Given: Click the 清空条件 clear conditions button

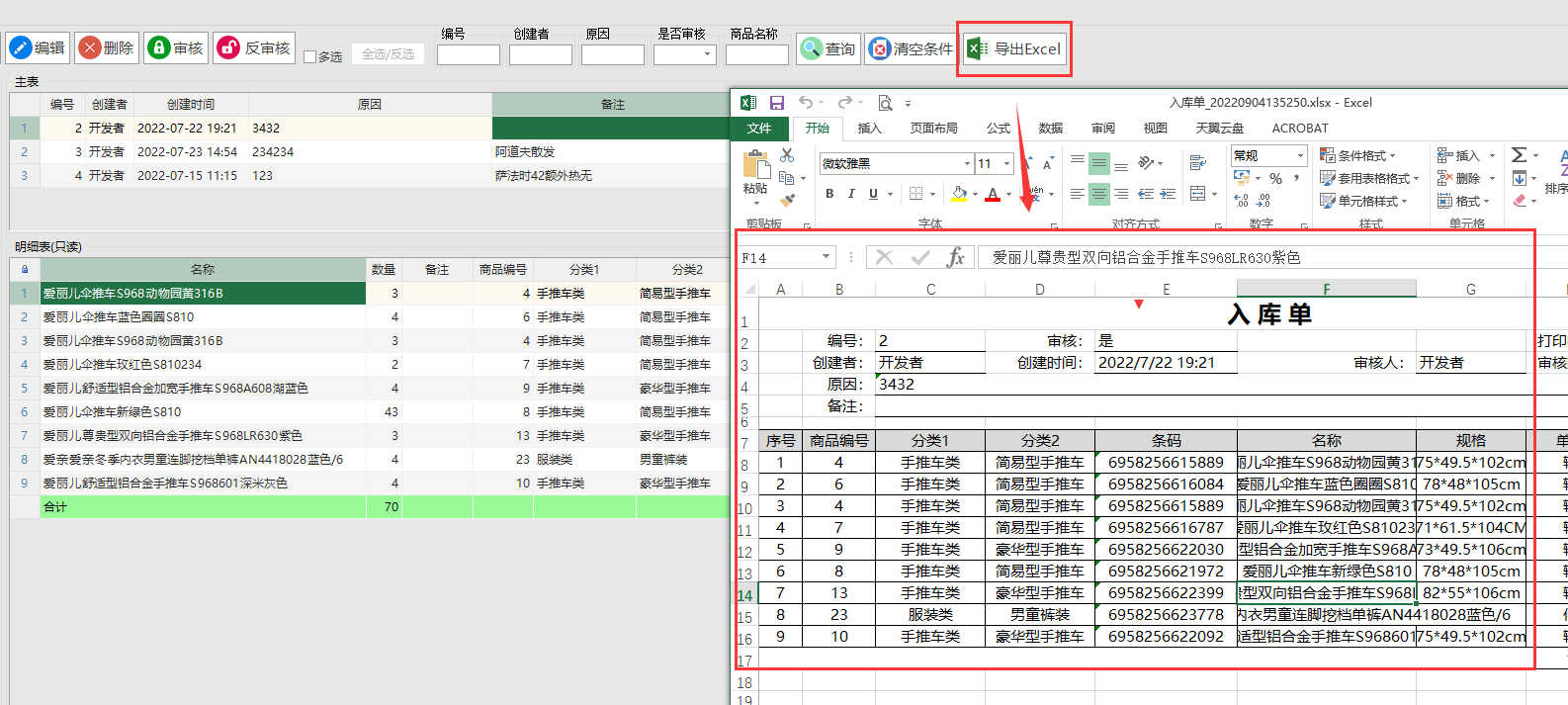Looking at the screenshot, I should [911, 47].
